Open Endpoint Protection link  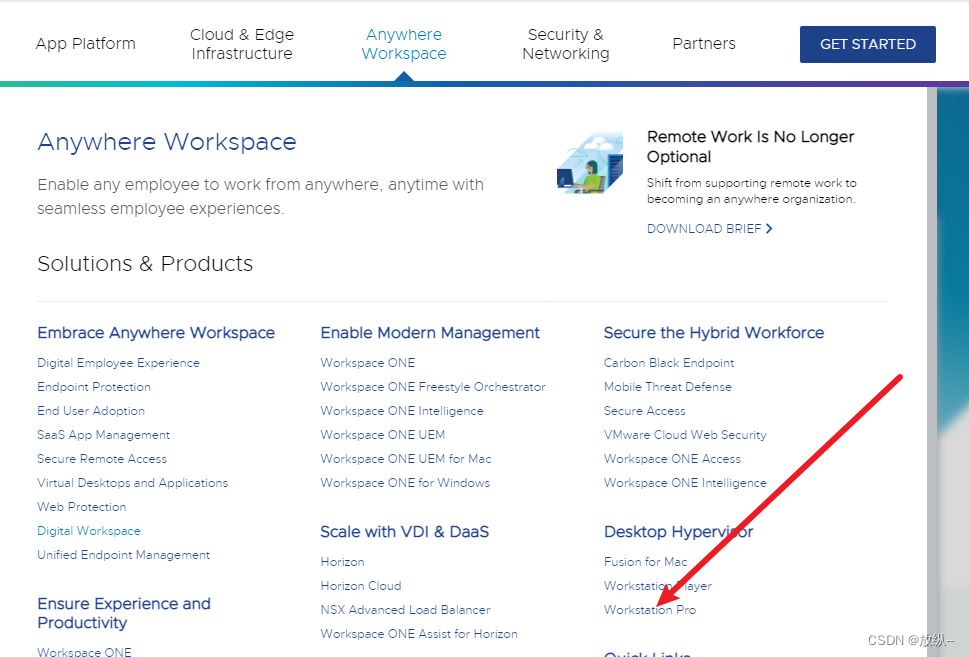pyautogui.click(x=94, y=387)
